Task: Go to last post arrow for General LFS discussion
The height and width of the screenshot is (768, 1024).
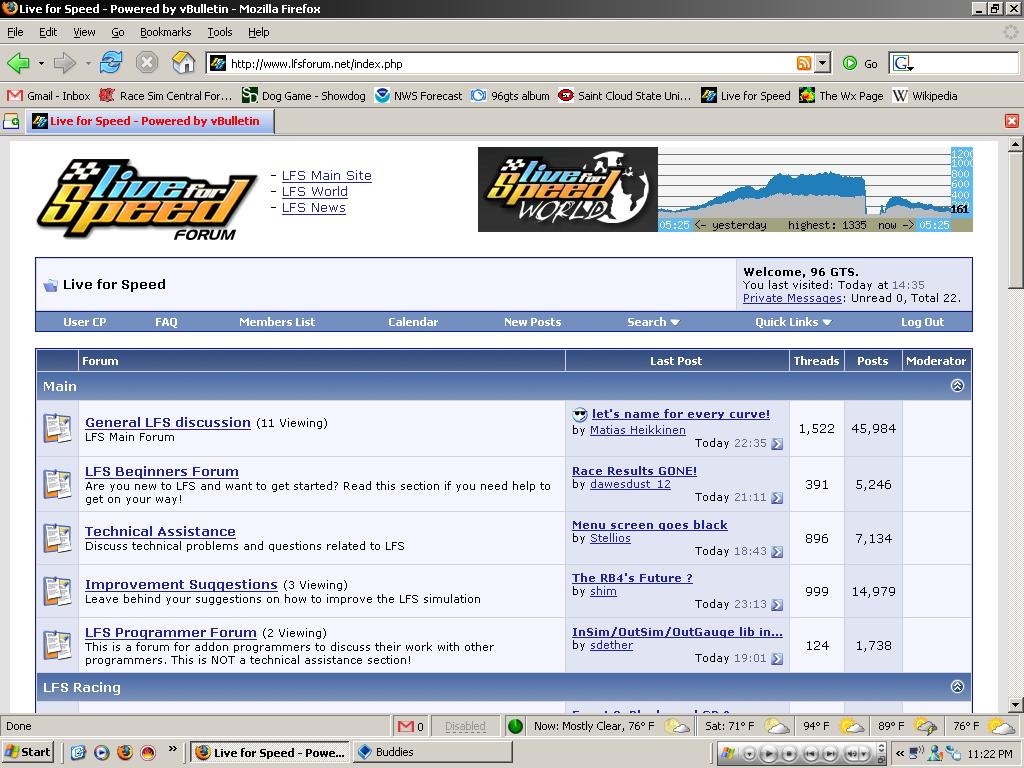Action: pyautogui.click(x=777, y=444)
